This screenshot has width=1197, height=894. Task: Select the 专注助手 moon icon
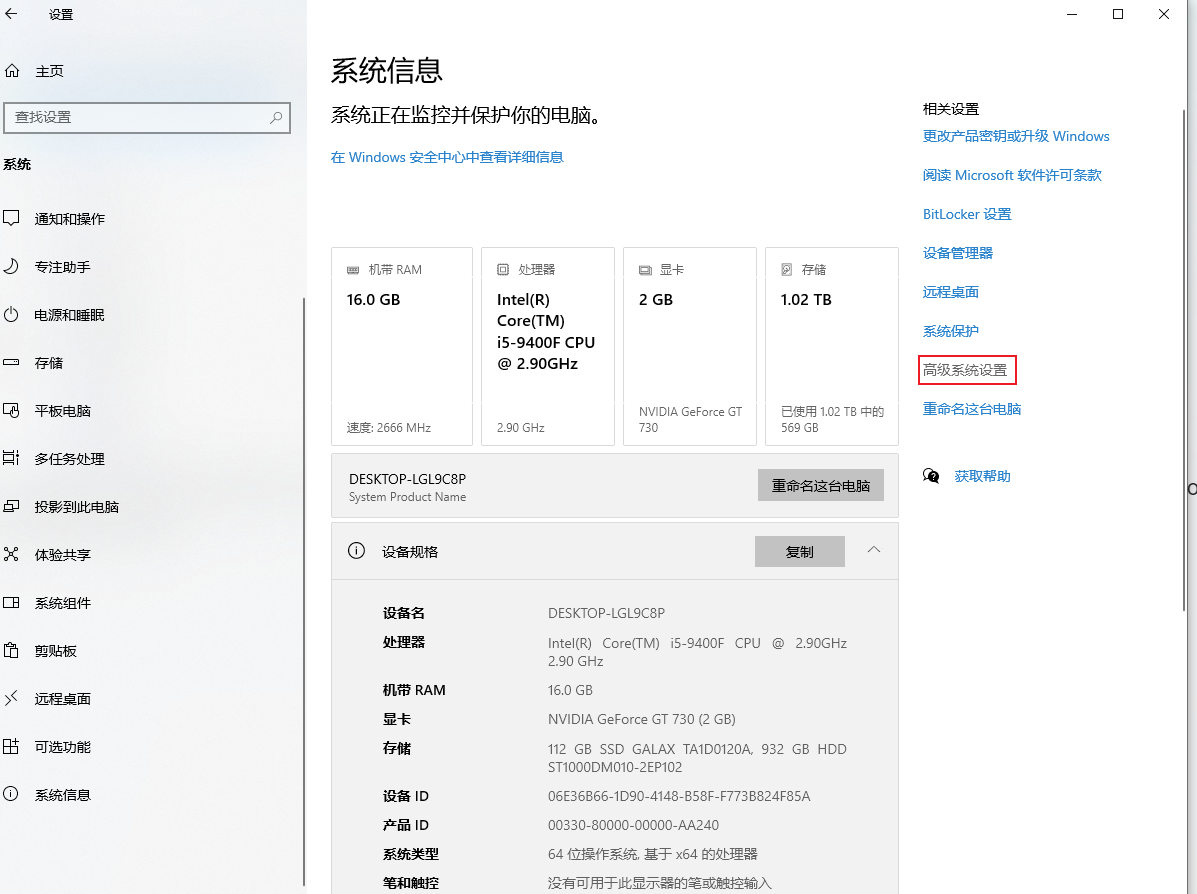click(12, 266)
